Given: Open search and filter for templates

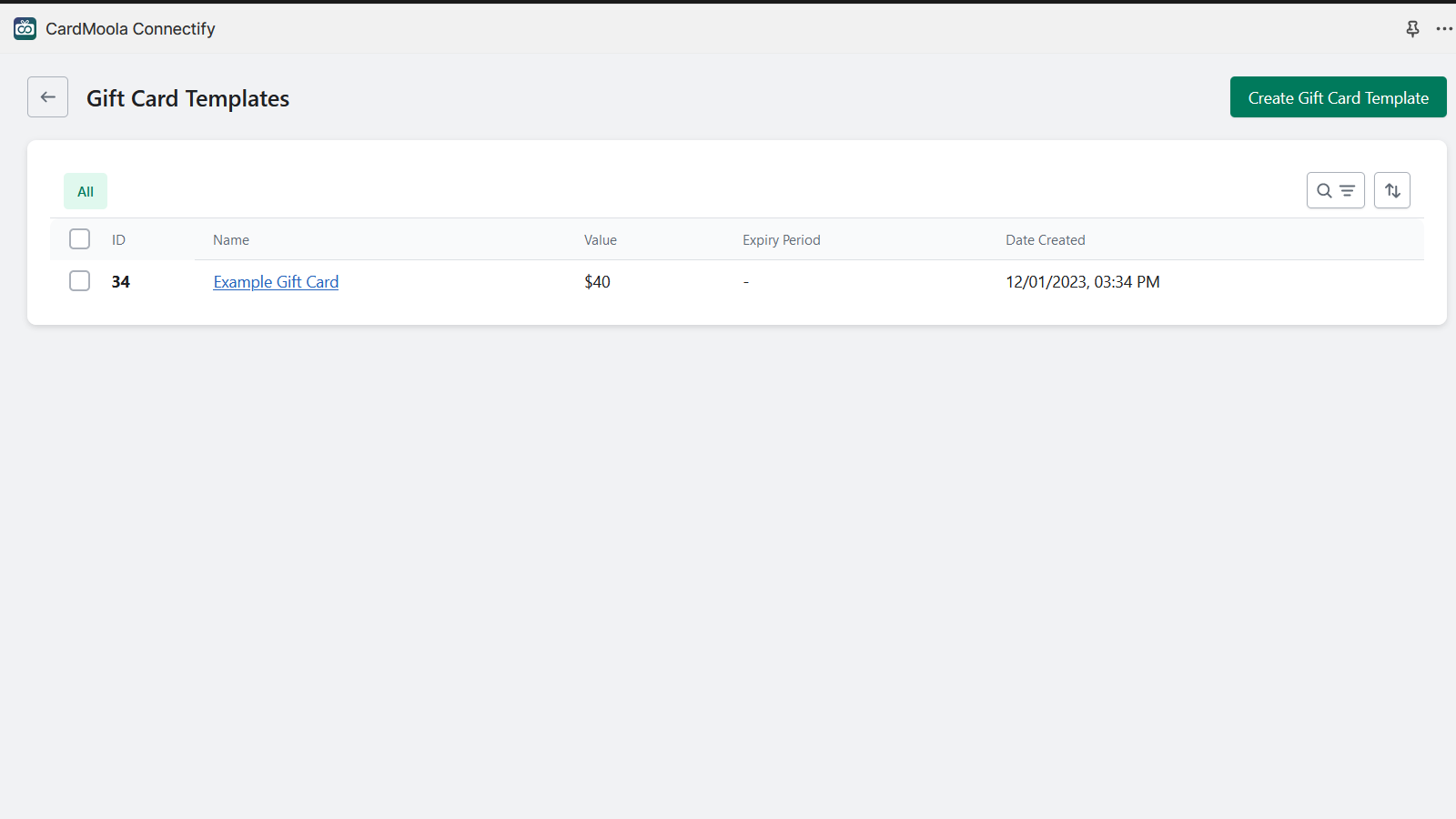Looking at the screenshot, I should (x=1336, y=190).
